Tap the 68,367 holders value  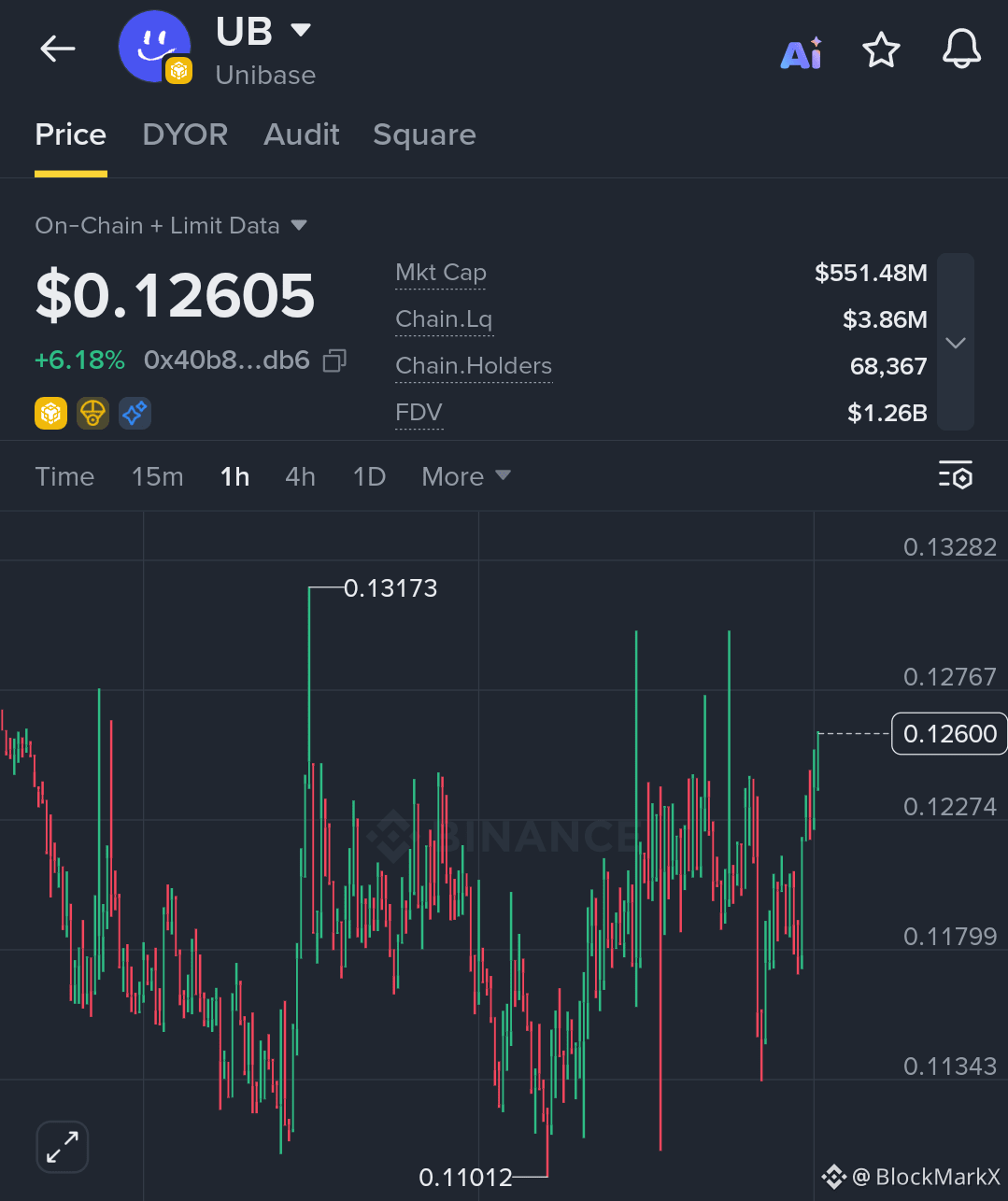(x=888, y=366)
